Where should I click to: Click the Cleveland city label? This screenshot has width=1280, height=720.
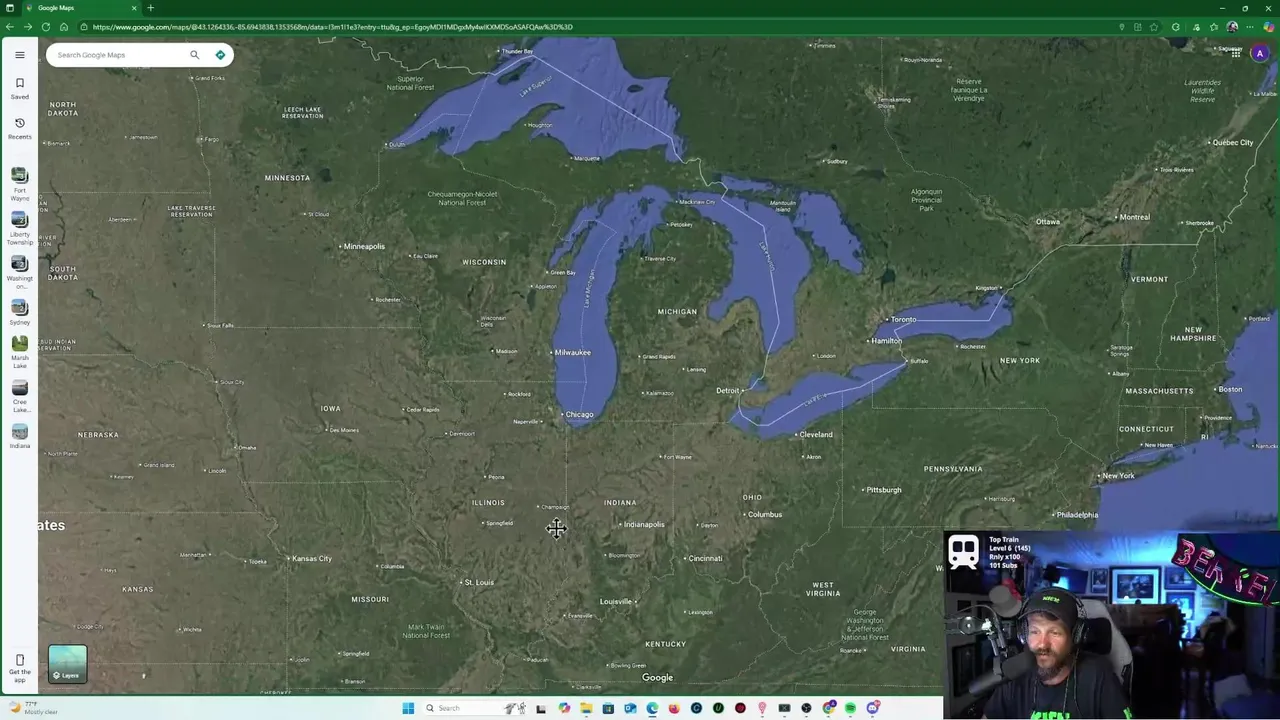click(x=816, y=435)
